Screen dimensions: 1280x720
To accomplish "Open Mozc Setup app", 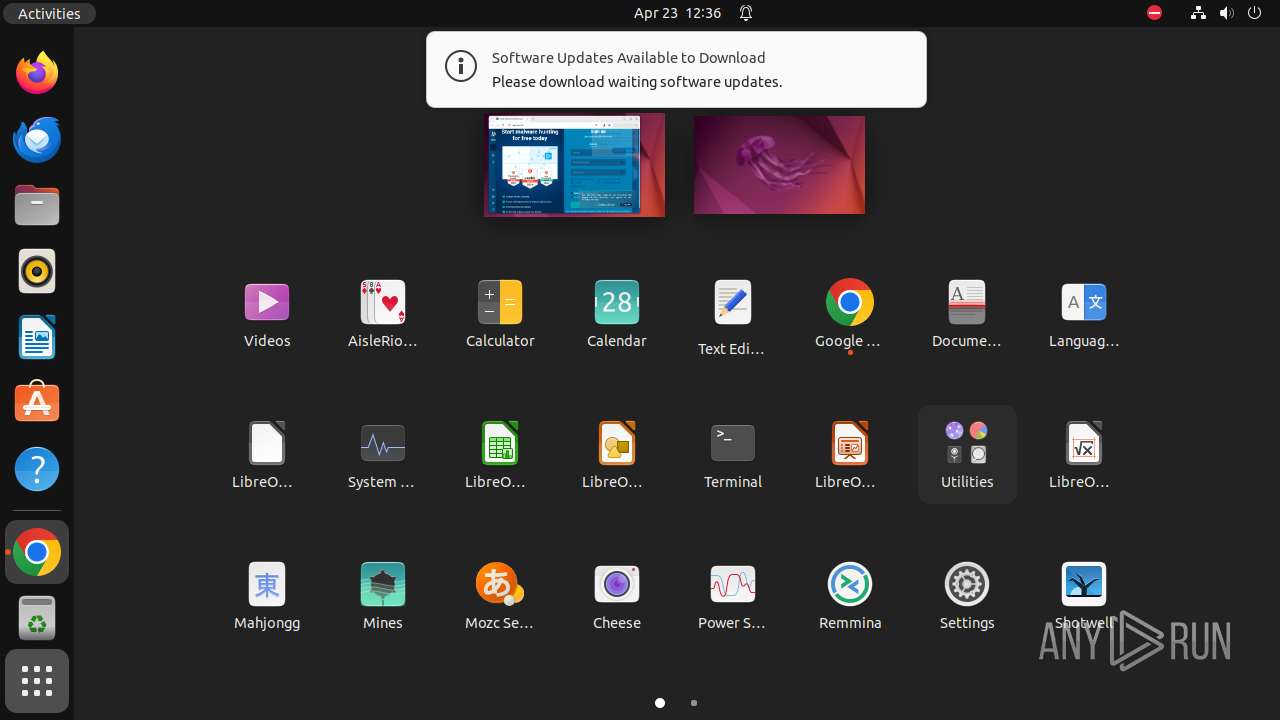I will 500,596.
